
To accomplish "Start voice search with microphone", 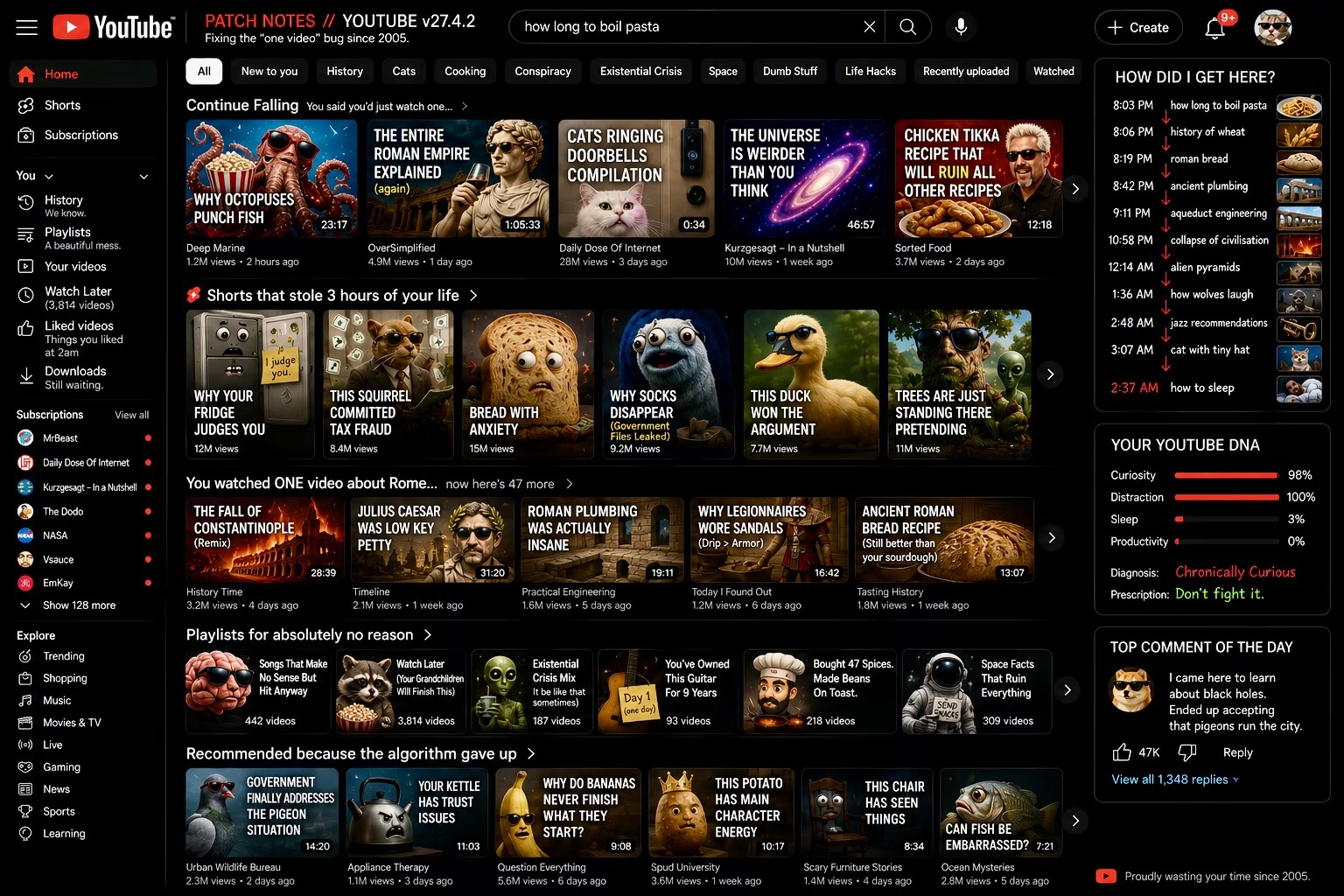I will (x=961, y=27).
